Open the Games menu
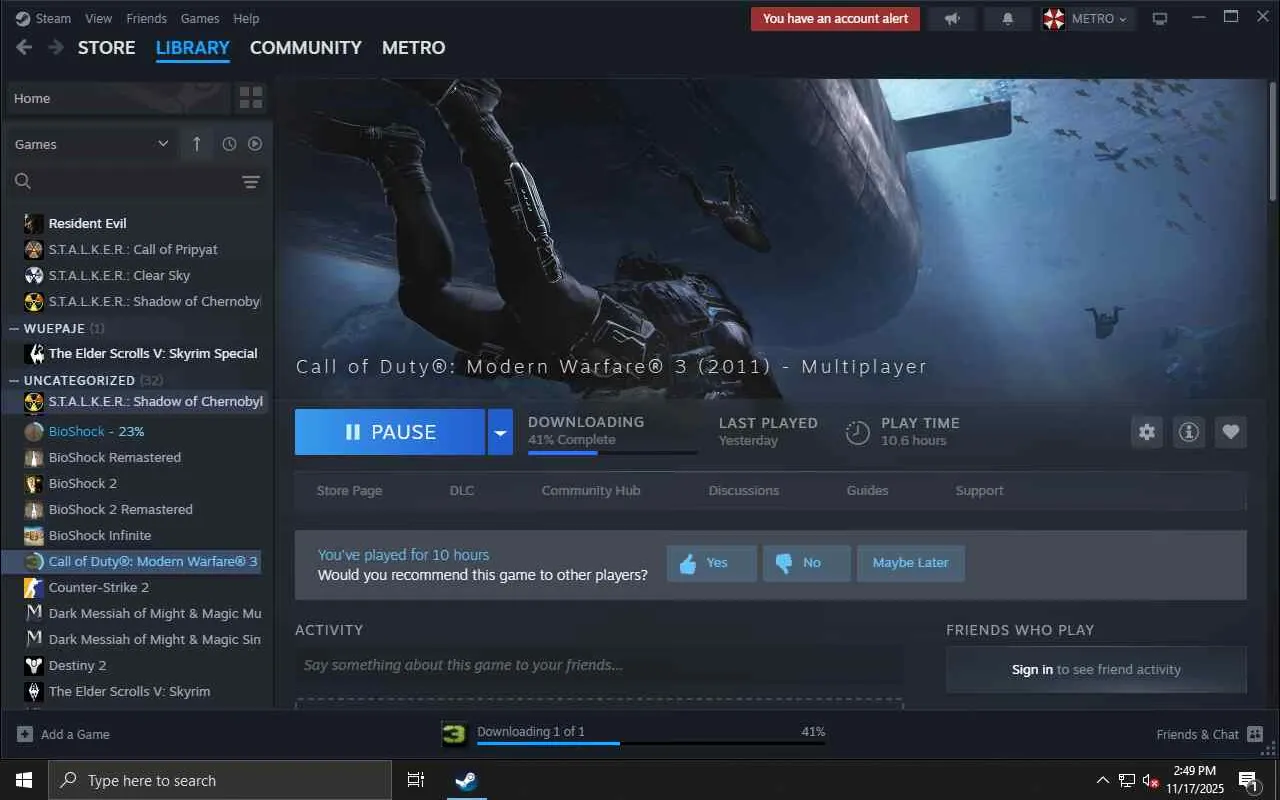The height and width of the screenshot is (800, 1280). pos(200,18)
